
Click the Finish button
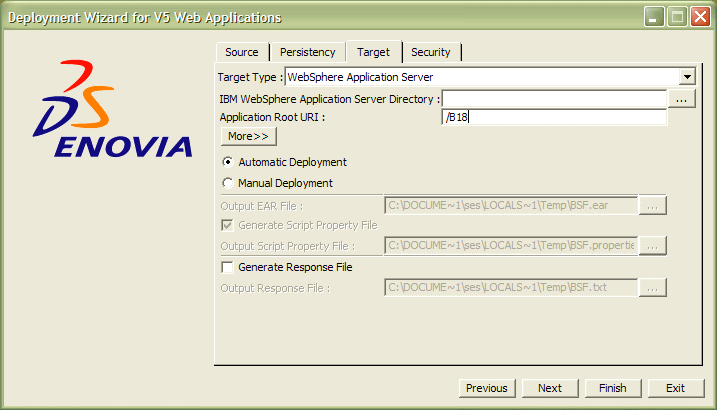pyautogui.click(x=613, y=388)
